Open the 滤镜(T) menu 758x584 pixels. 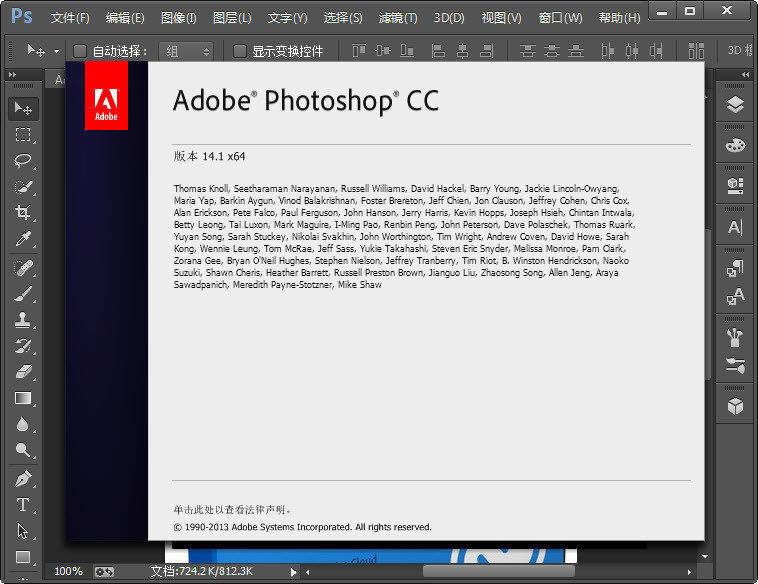[398, 18]
